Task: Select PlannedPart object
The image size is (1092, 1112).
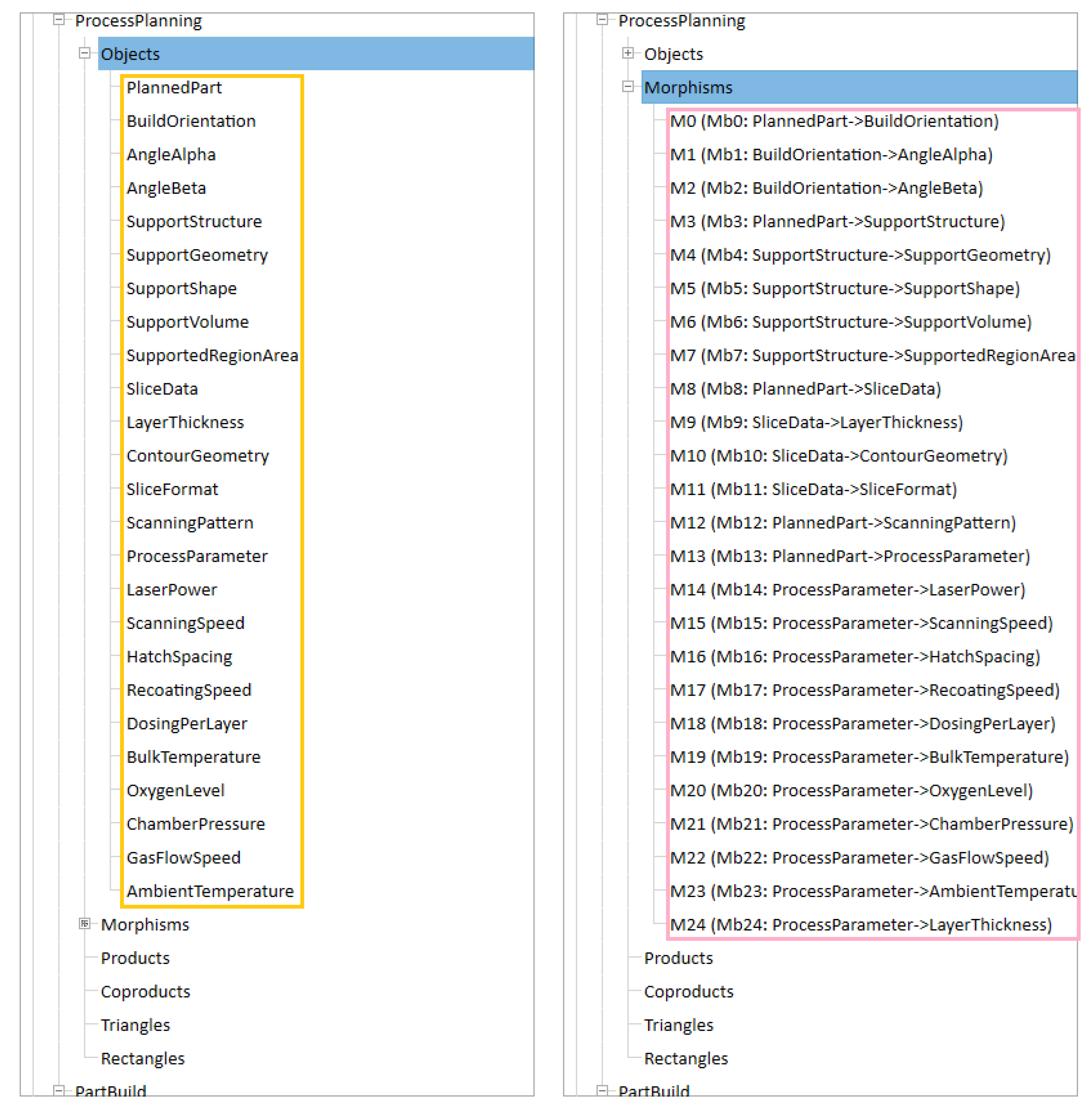Action: (174, 88)
